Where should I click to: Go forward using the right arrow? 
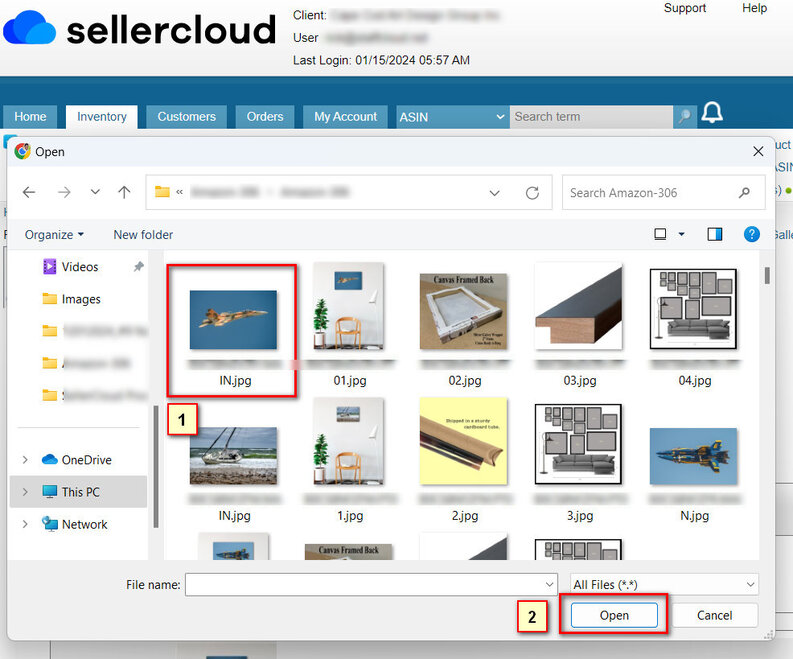click(64, 192)
